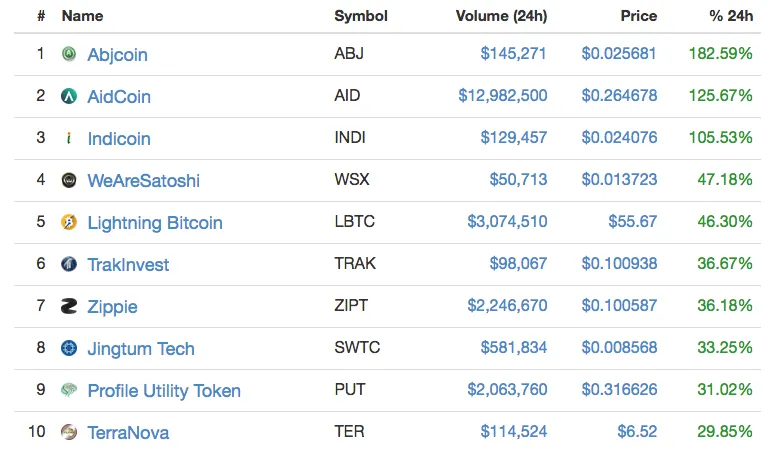This screenshot has height=450, width=774.
Task: Open the Abjcoin name link
Action: tap(117, 54)
